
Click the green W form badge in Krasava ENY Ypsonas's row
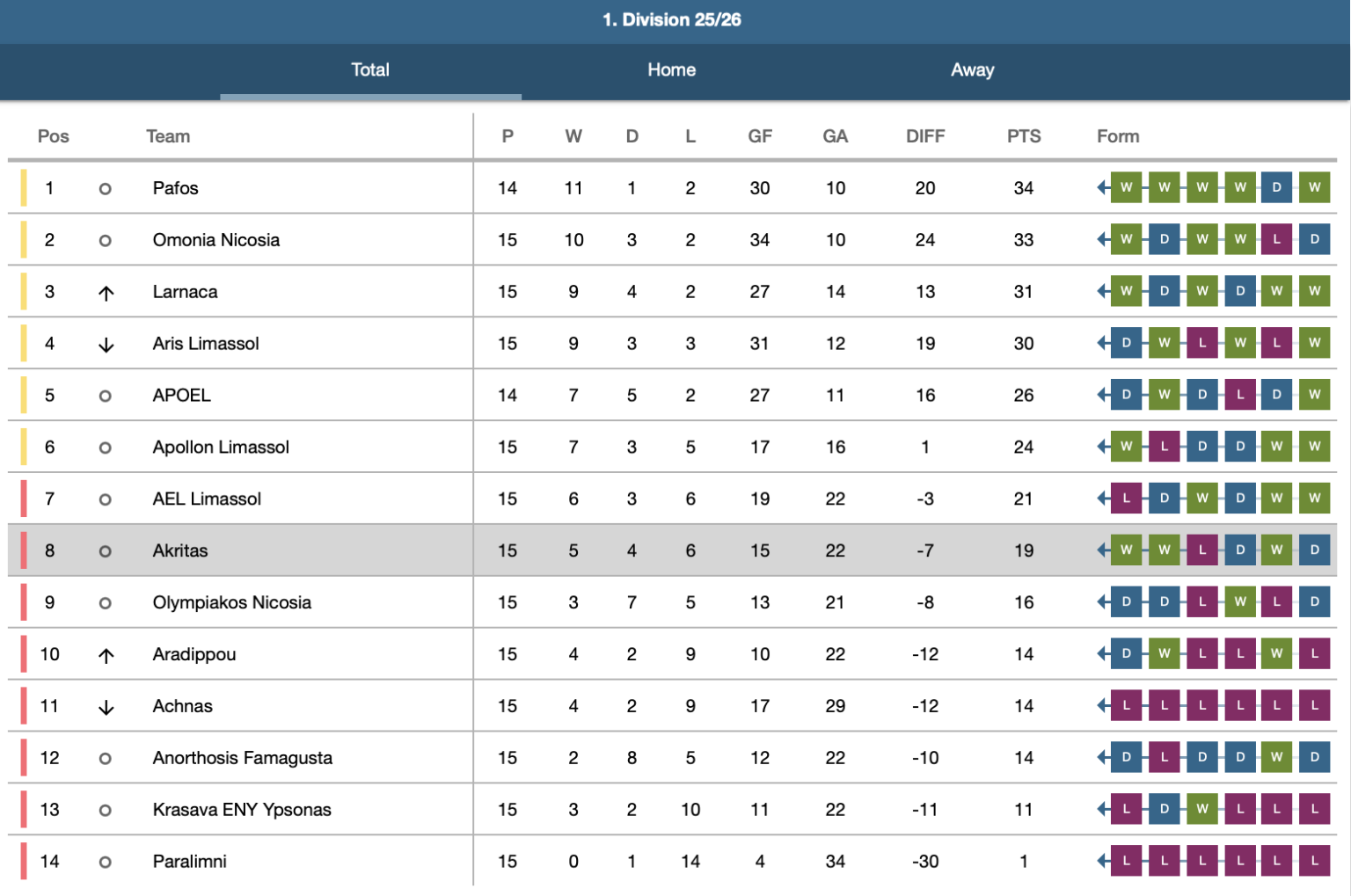tap(1202, 809)
